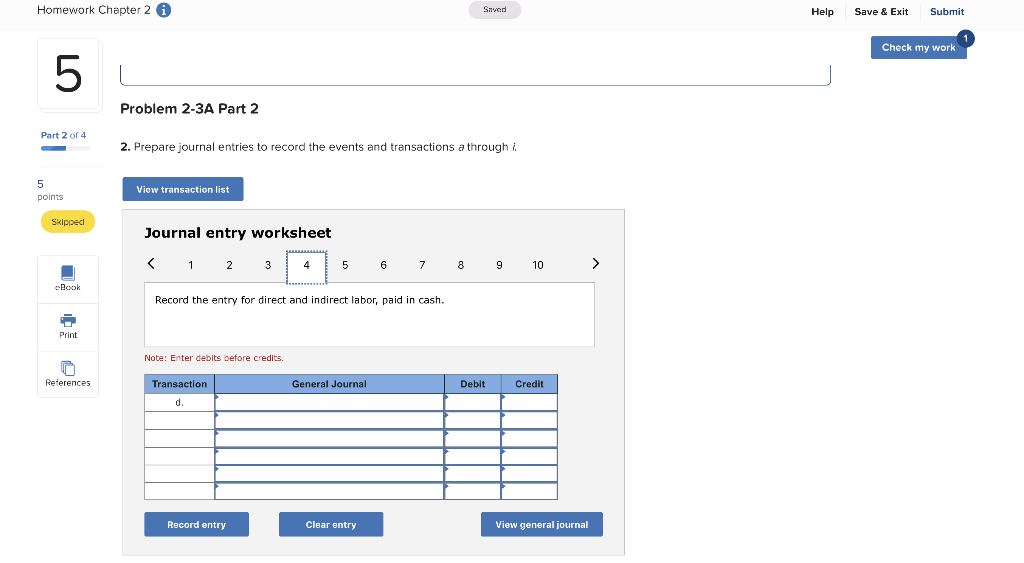Viewport: 1024px width, 563px height.
Task: Select journal entry tab 9
Action: [x=499, y=265]
